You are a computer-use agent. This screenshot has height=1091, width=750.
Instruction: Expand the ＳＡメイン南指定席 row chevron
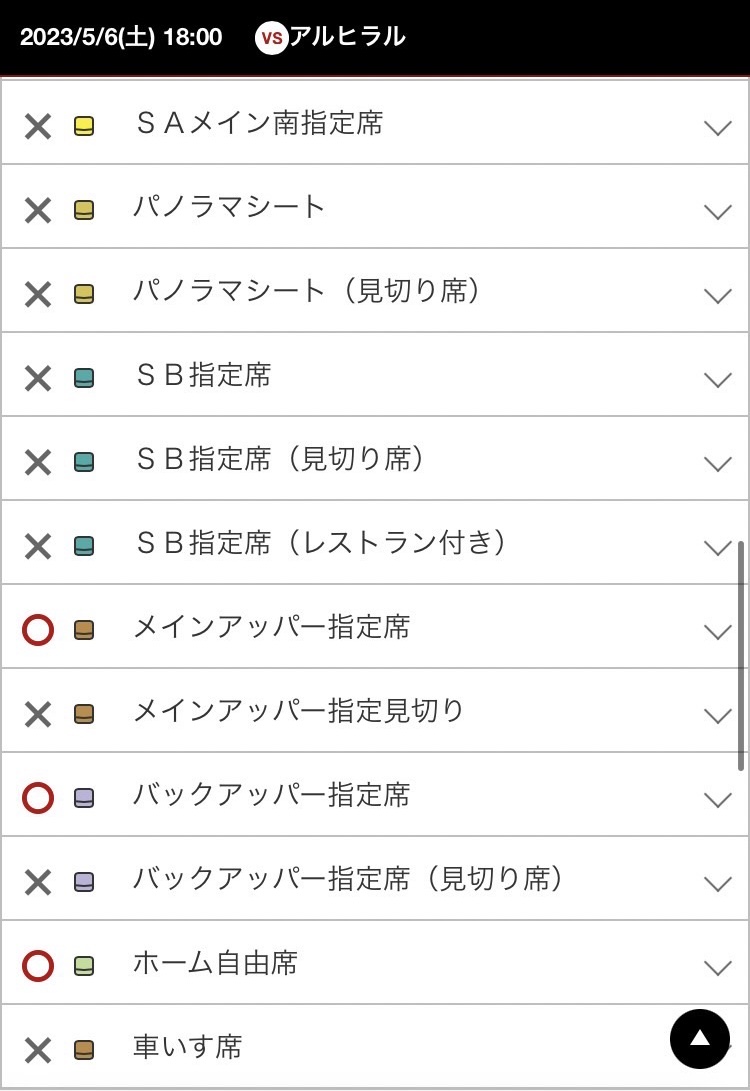(x=717, y=127)
